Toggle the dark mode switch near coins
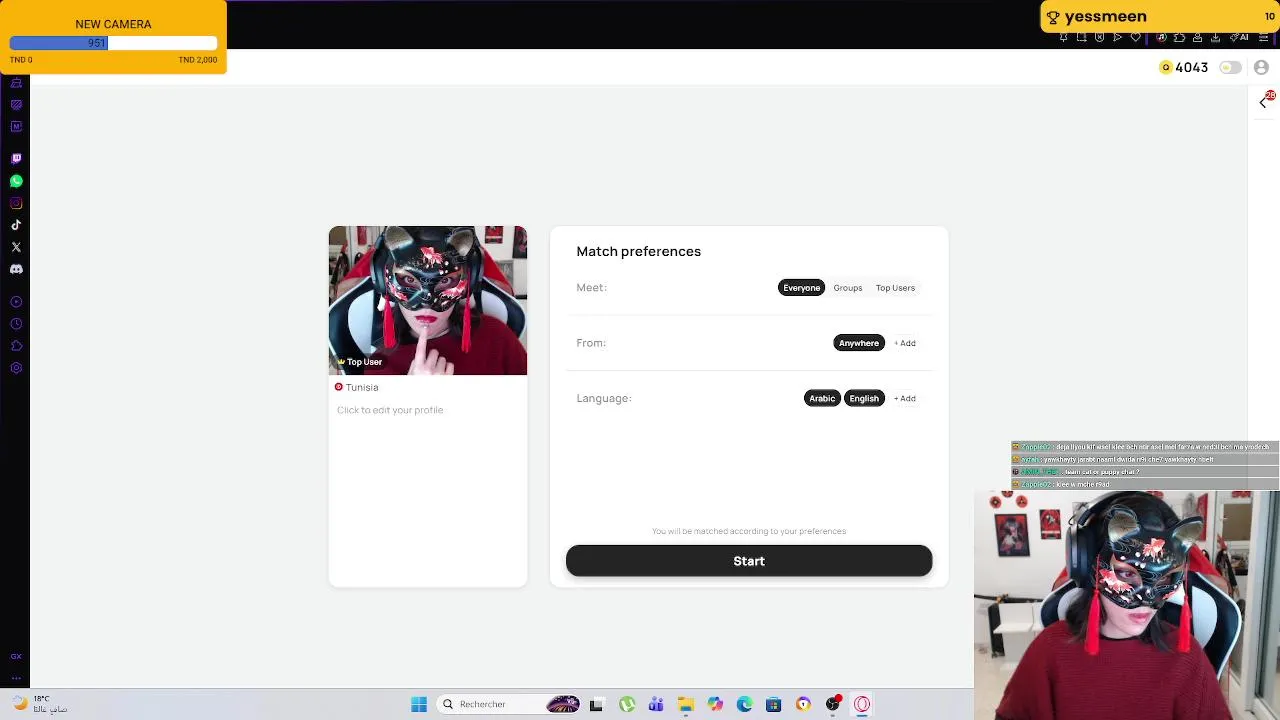Image resolution: width=1280 pixels, height=720 pixels. pos(1230,67)
